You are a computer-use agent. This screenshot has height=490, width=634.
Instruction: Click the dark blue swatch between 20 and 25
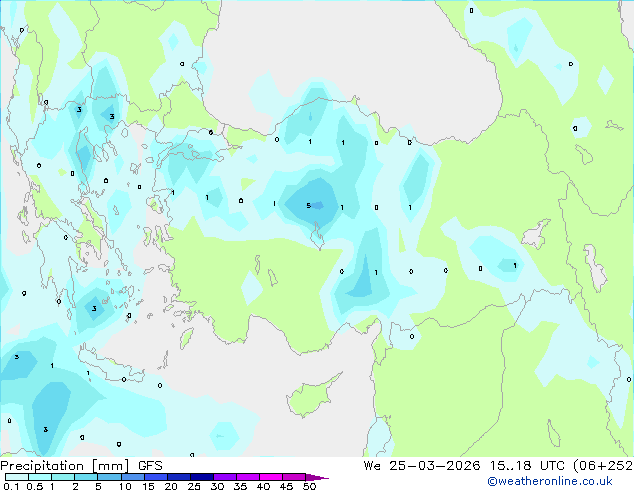click(x=178, y=477)
